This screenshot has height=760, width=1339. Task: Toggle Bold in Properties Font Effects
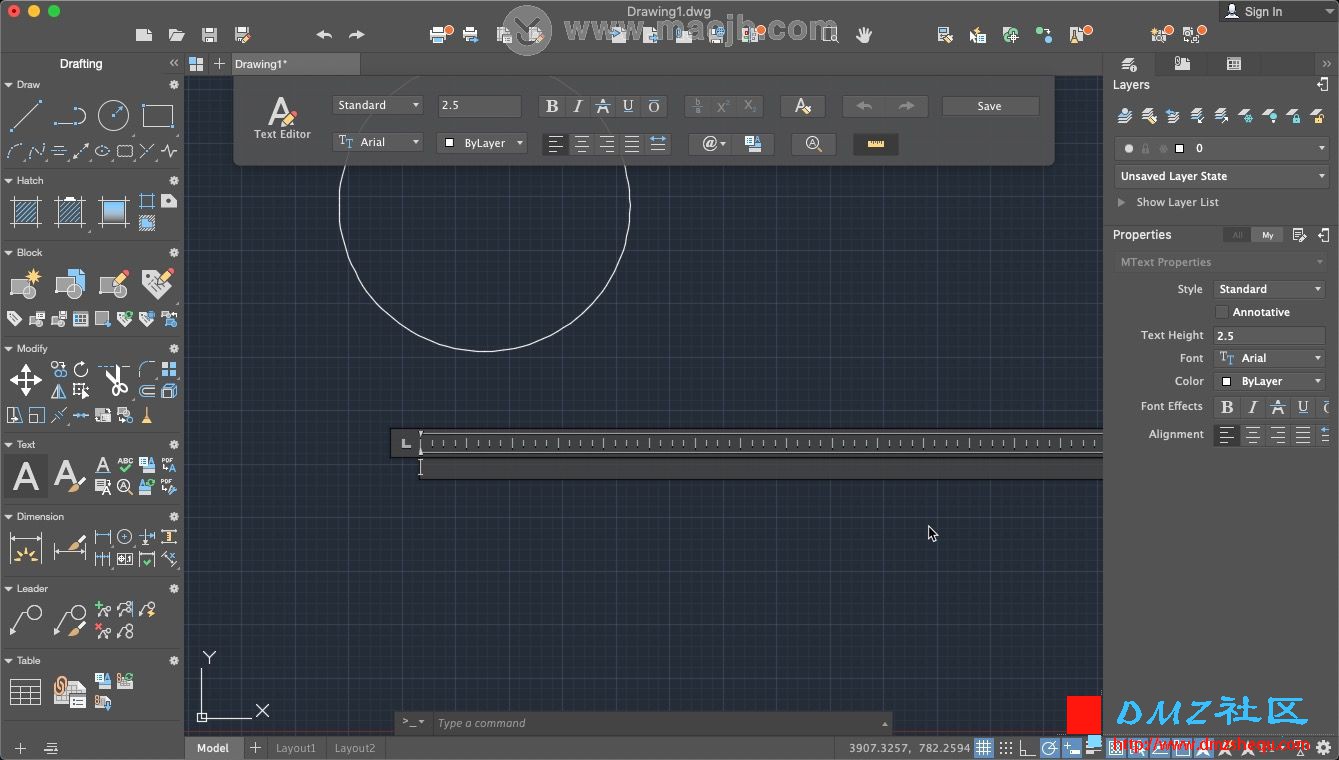[x=1227, y=407]
